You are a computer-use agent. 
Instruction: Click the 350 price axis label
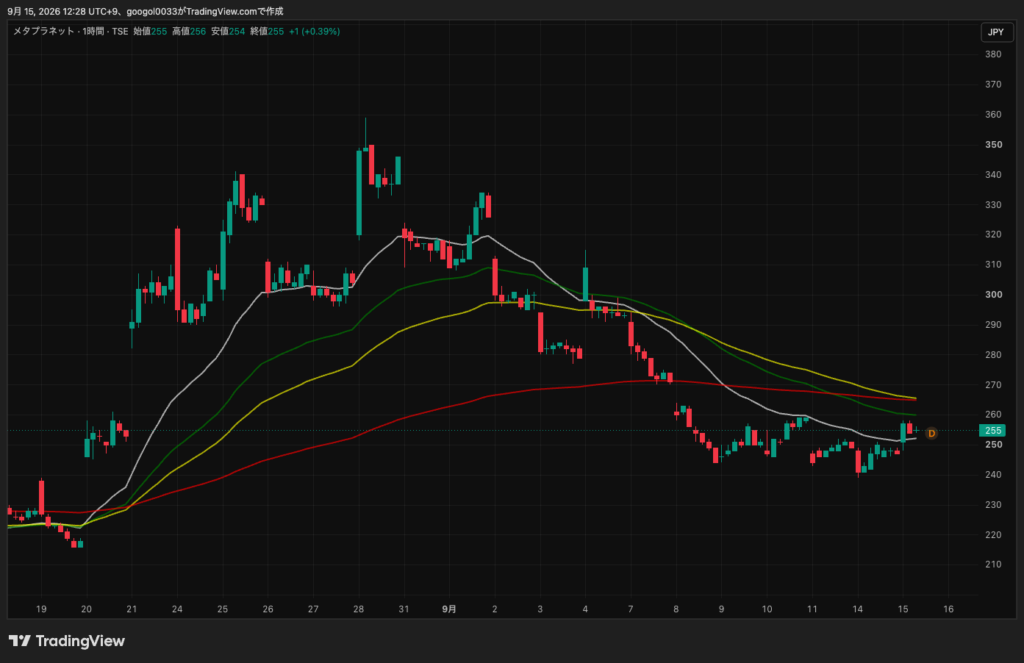point(993,144)
